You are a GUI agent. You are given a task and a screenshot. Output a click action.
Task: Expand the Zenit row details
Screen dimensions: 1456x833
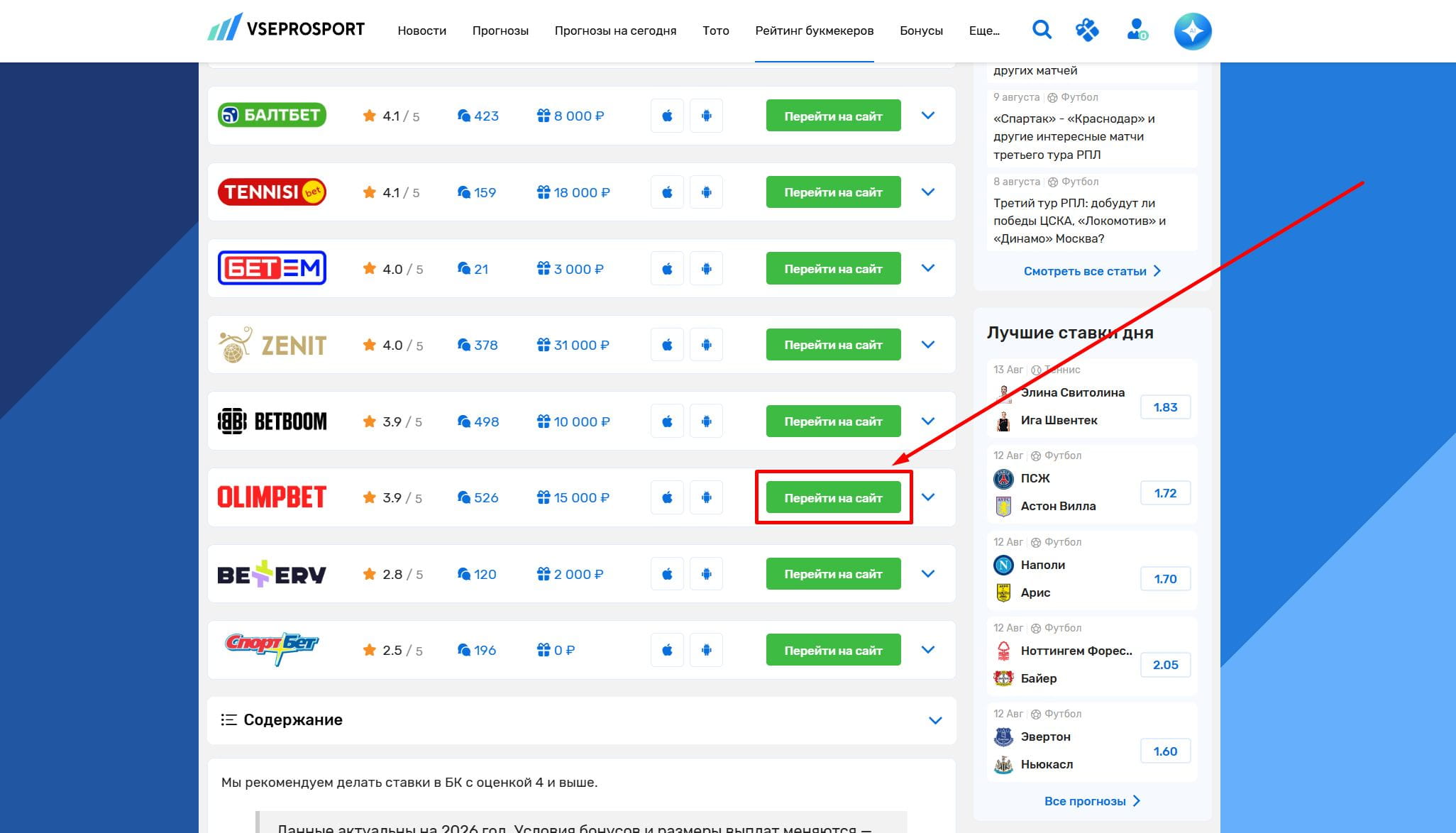point(928,345)
